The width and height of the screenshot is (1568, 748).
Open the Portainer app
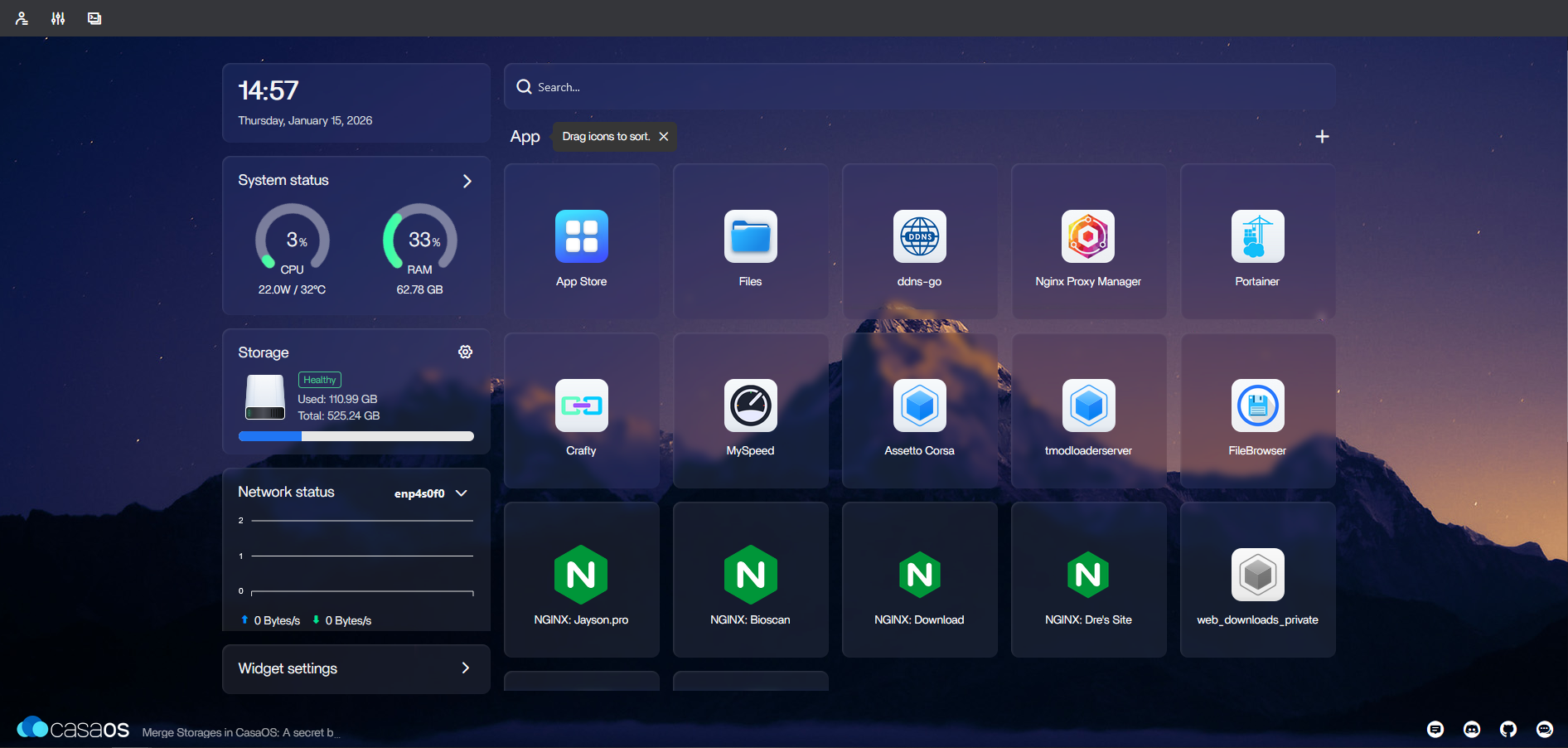(x=1257, y=237)
